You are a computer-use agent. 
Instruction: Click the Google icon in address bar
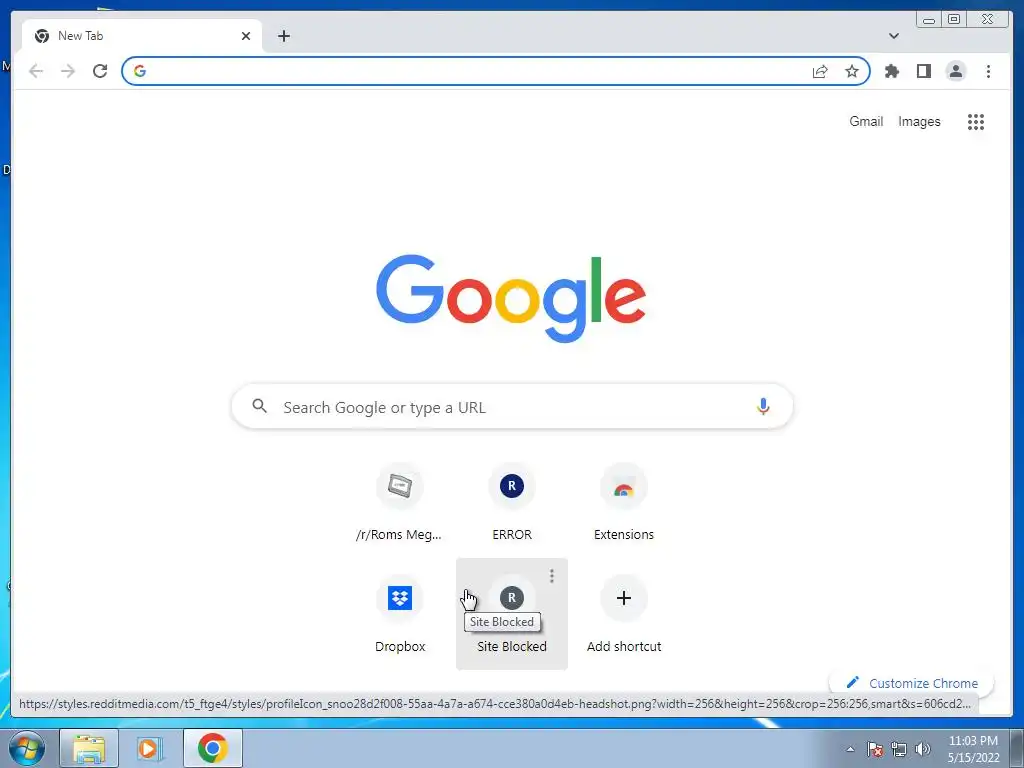pos(140,71)
